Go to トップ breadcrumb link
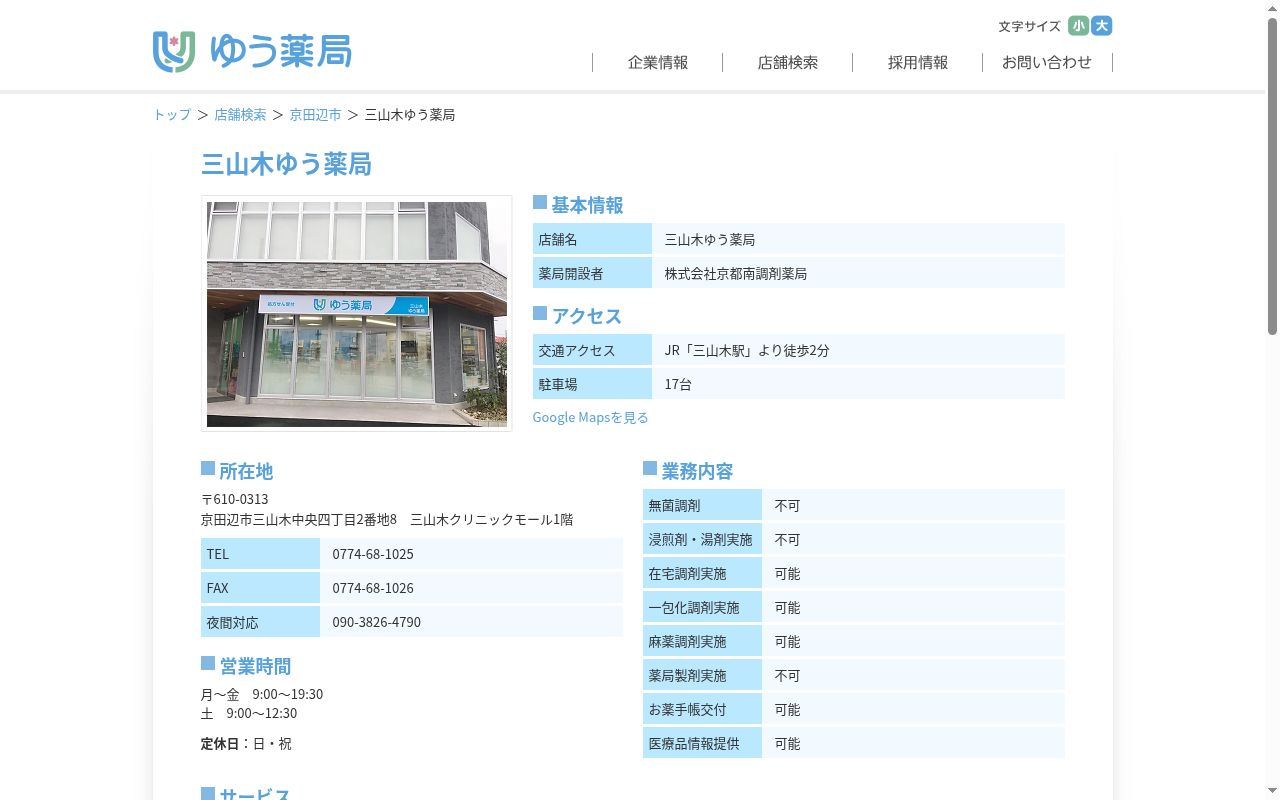The width and height of the screenshot is (1280, 800). coord(172,115)
